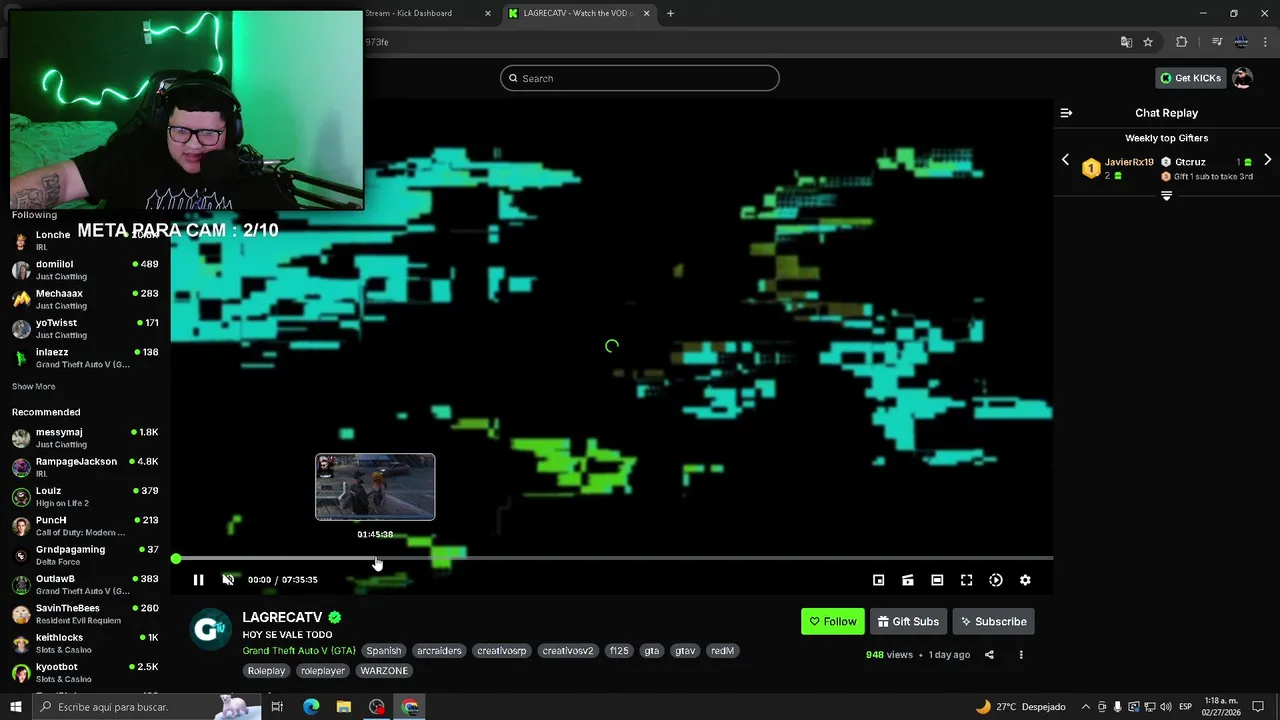
Task: Pause the VOD playback
Action: click(198, 580)
